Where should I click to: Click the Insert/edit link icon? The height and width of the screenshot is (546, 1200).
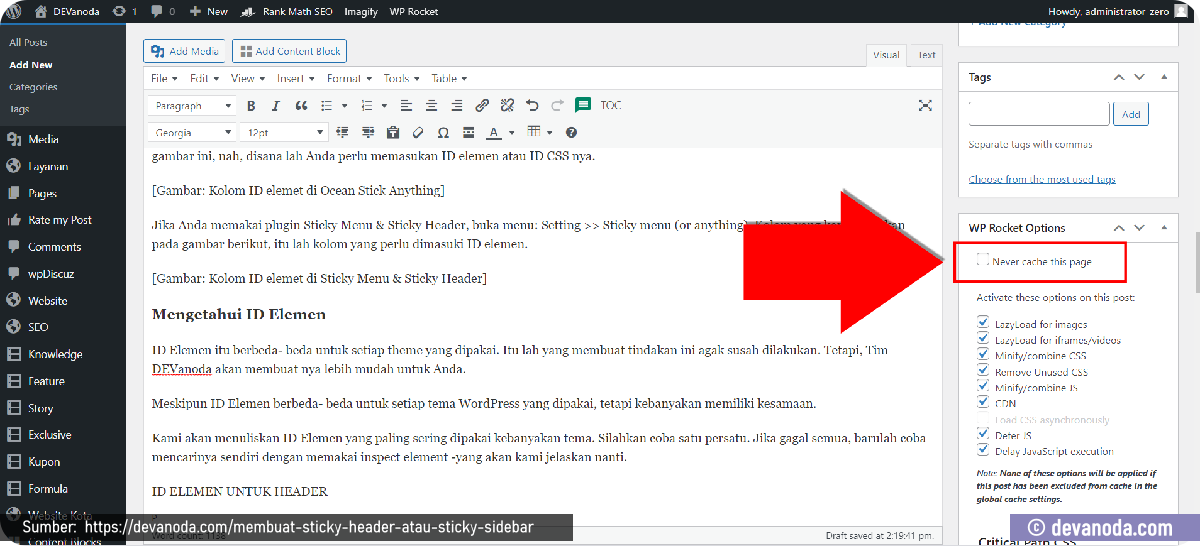point(482,105)
